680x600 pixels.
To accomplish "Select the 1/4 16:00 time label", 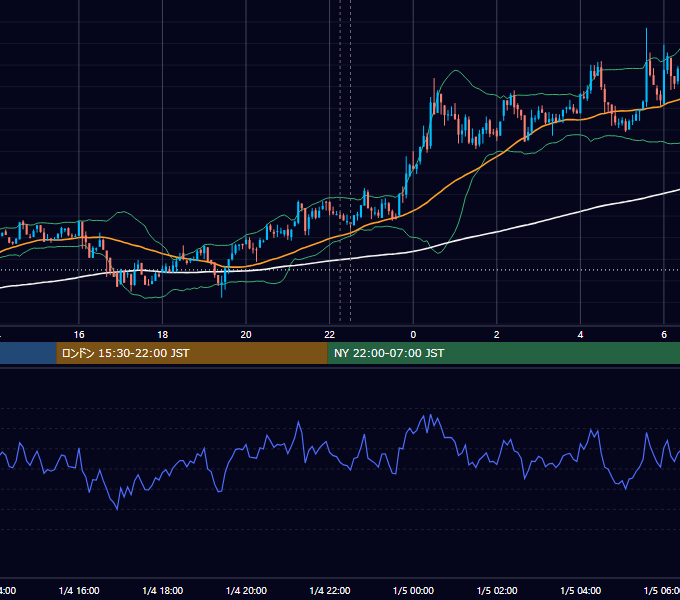I will click(79, 590).
